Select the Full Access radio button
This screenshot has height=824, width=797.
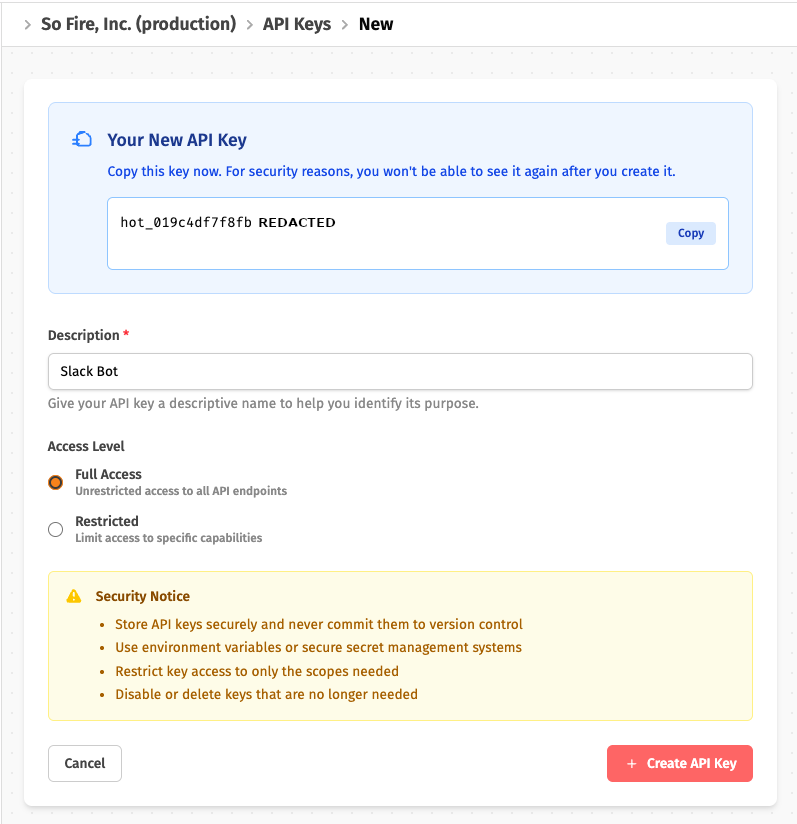pos(56,482)
